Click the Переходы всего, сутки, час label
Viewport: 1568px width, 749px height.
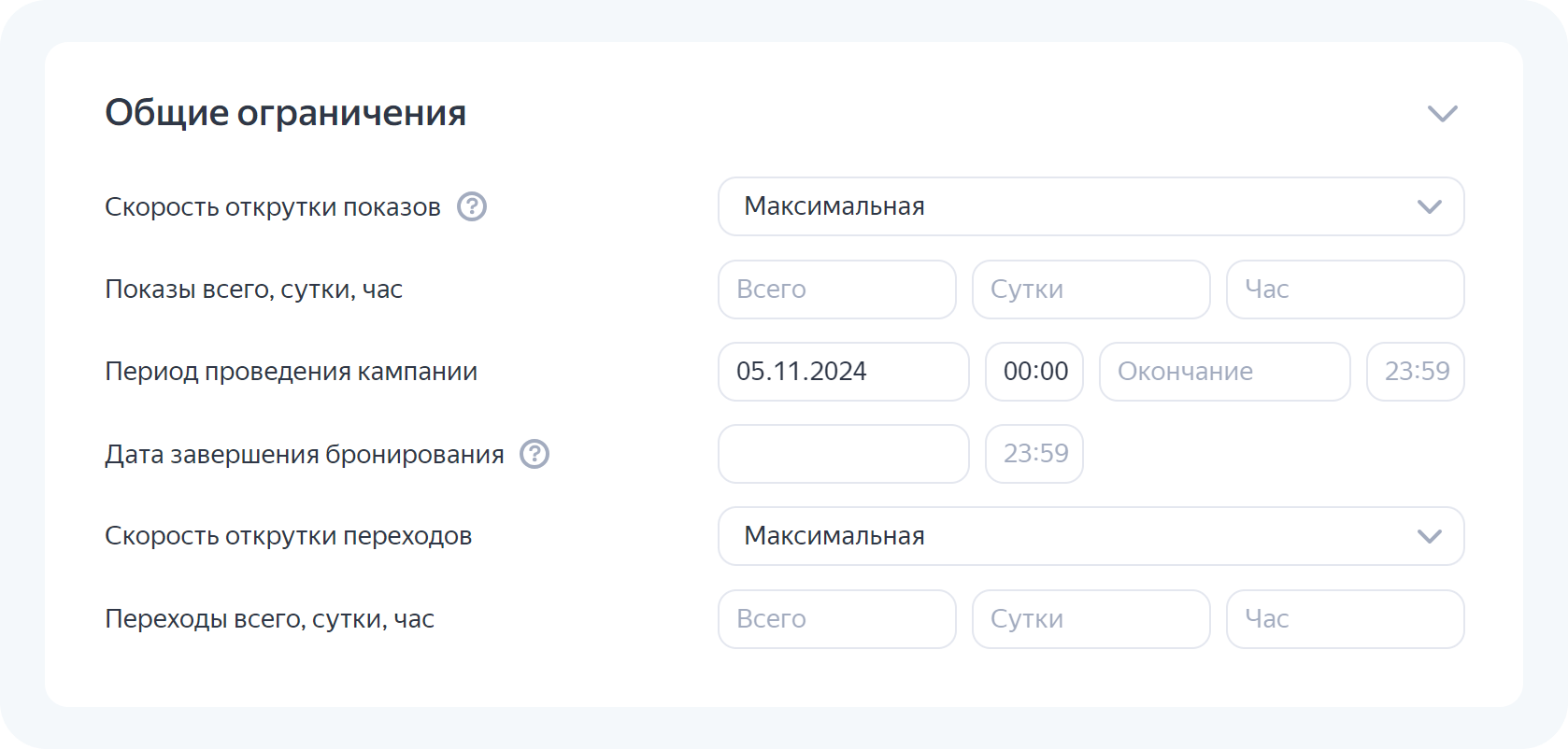click(269, 619)
